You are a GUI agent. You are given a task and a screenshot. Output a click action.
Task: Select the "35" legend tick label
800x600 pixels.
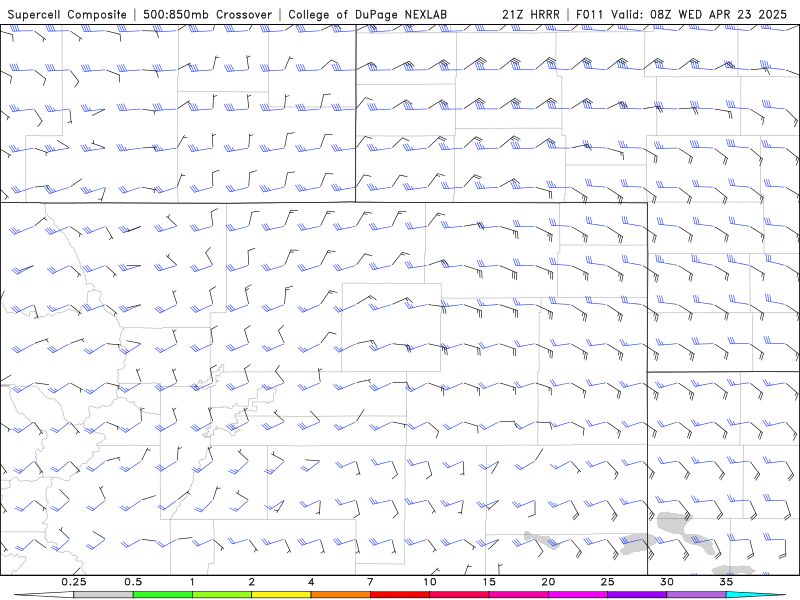[726, 582]
